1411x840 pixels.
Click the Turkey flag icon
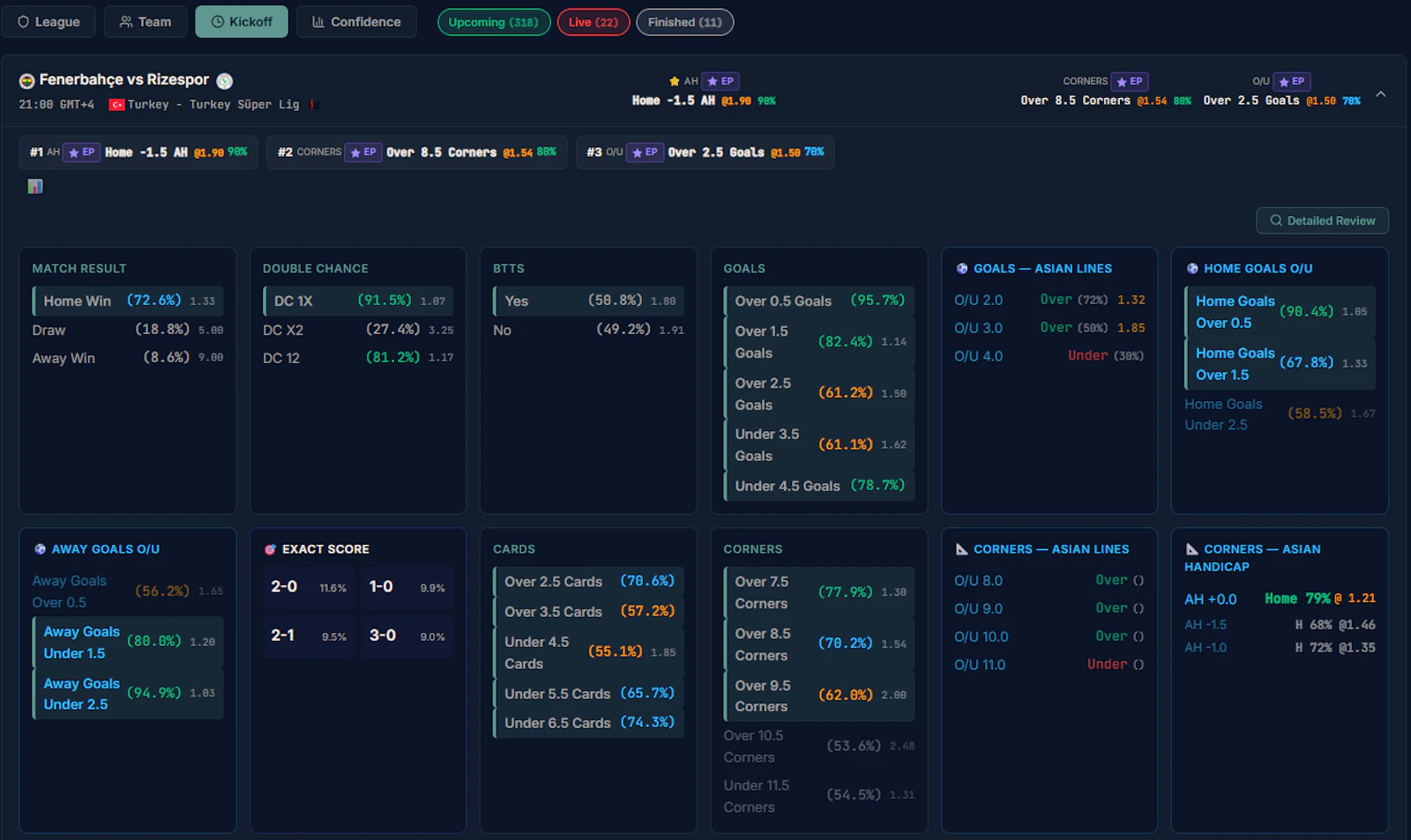coord(116,105)
